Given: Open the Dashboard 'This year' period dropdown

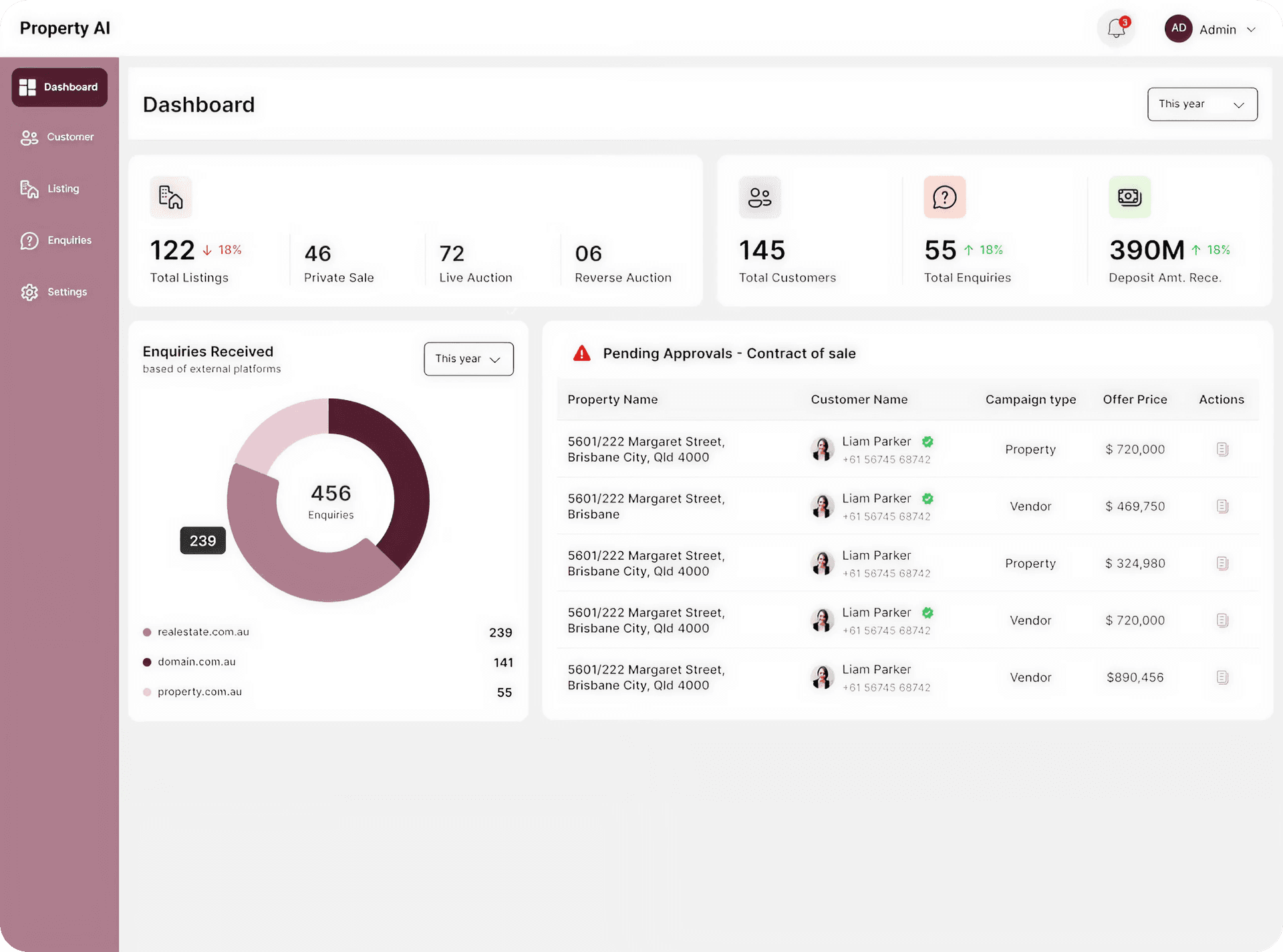Looking at the screenshot, I should (1202, 104).
